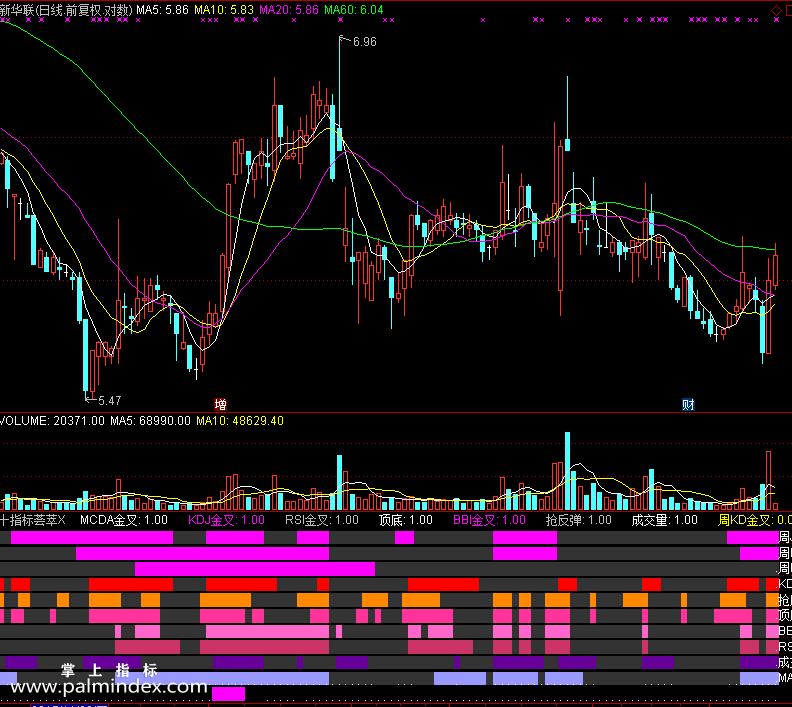
Task: Click the RSI金叉: 1.00 label
Action: 322,520
